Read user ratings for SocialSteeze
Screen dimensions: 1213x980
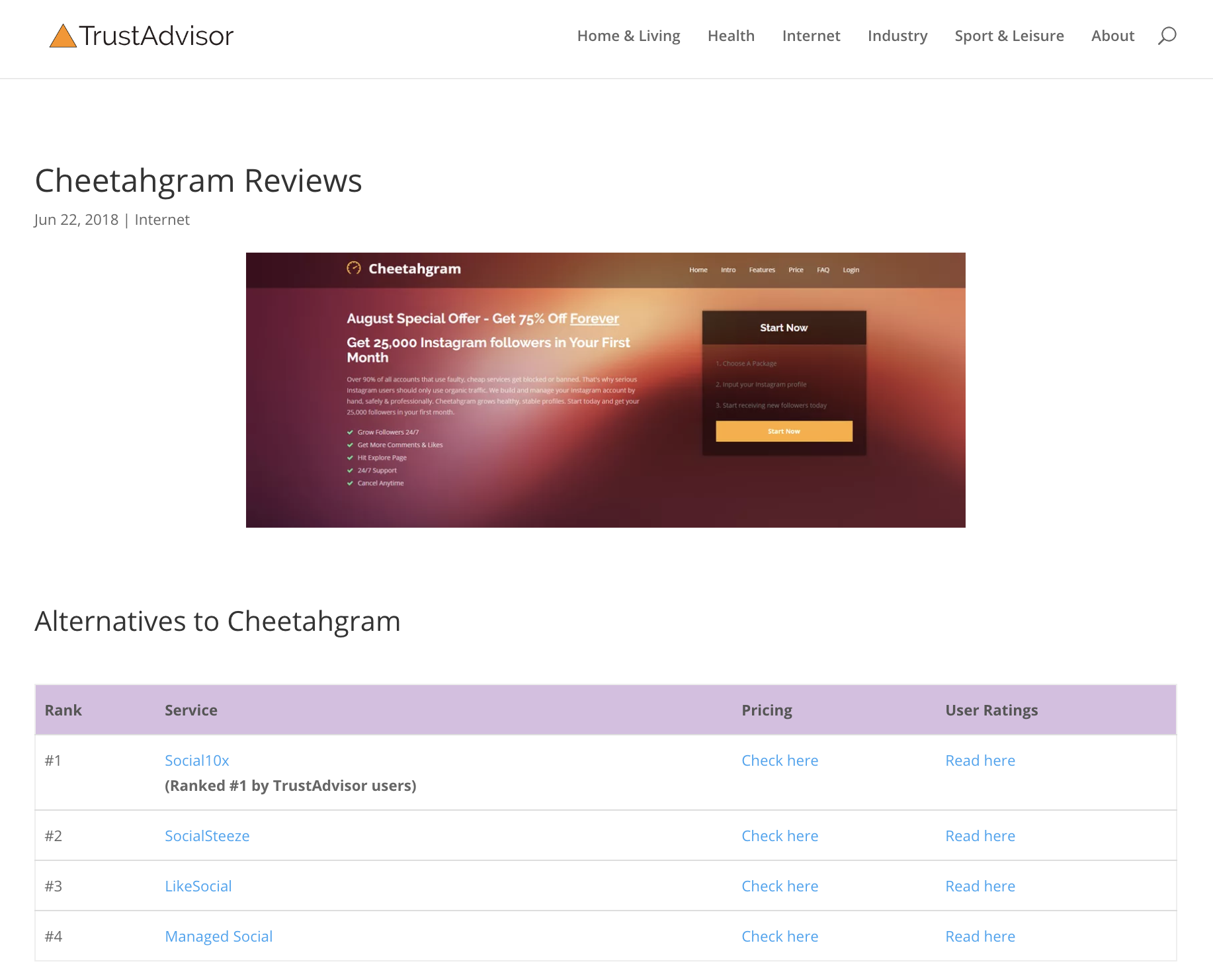tap(980, 836)
